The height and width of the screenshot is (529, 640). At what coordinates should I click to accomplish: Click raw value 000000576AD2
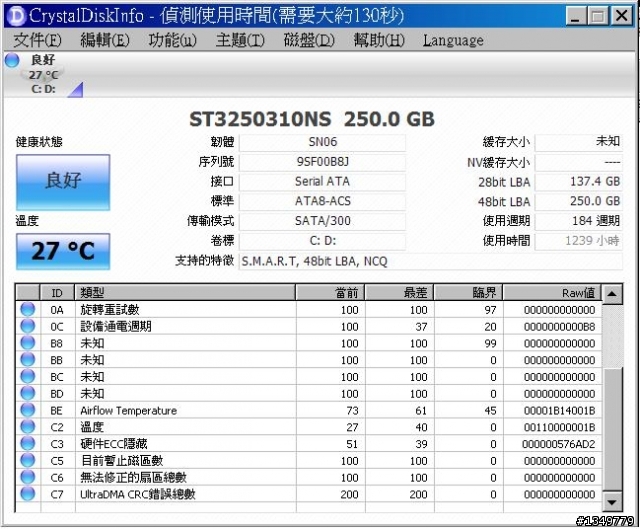pyautogui.click(x=558, y=444)
